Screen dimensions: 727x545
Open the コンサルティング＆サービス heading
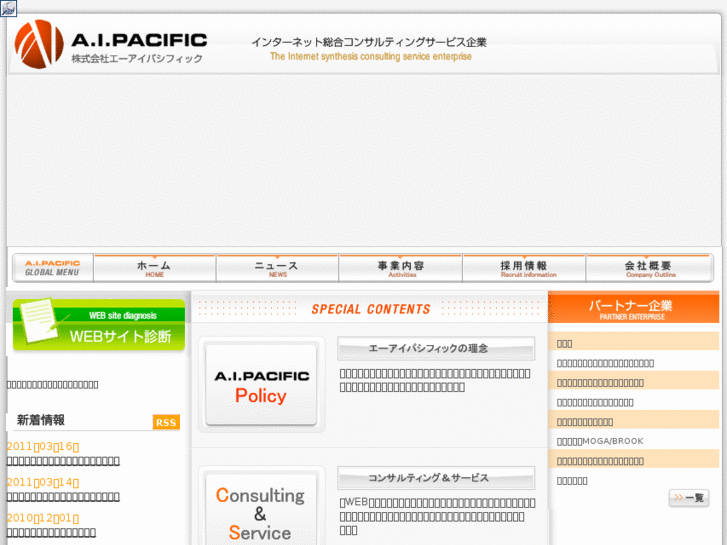point(436,478)
